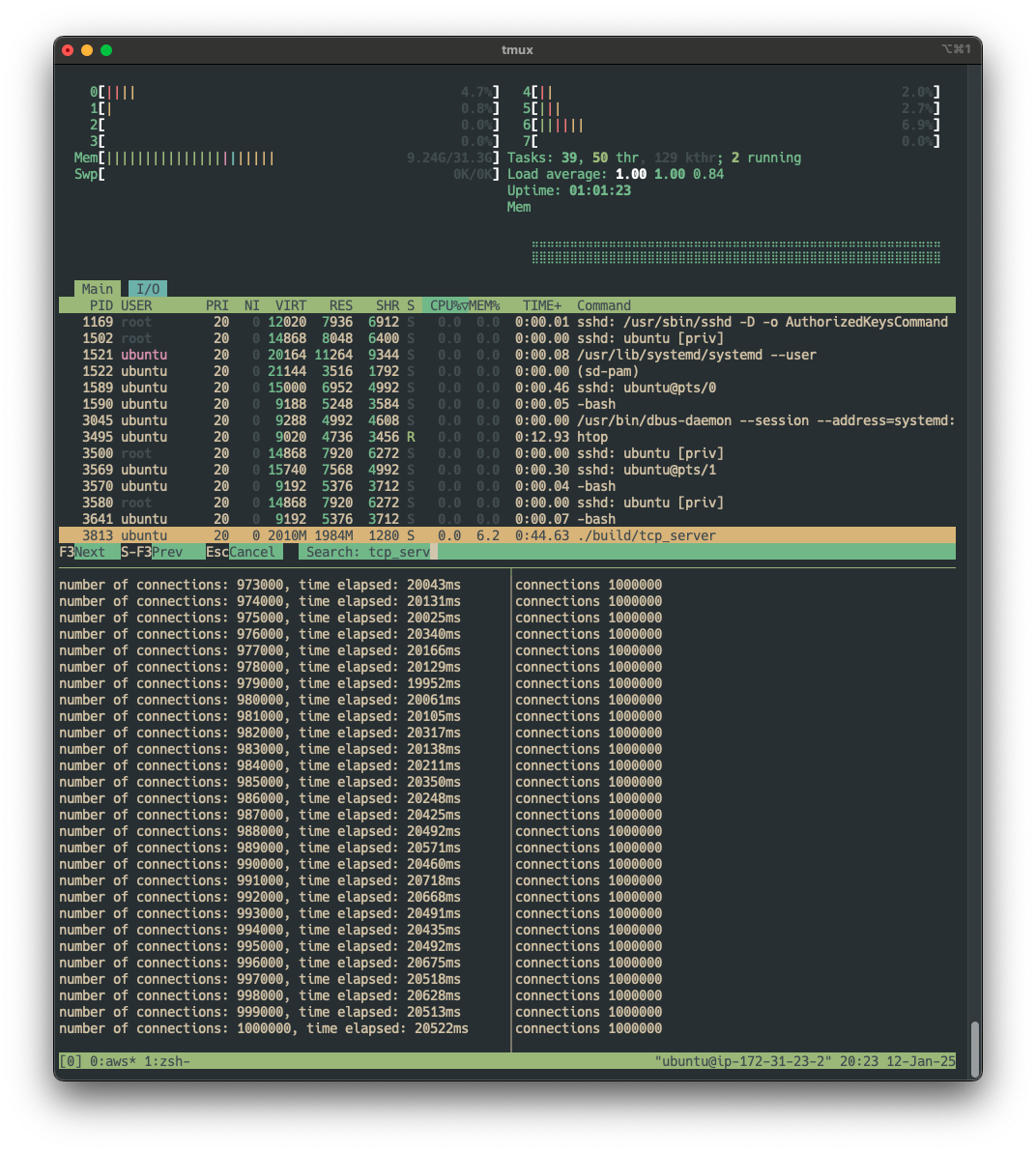The image size is (1036, 1152).
Task: Click the terminal scrollbar thumb on right edge
Action: (975, 1049)
